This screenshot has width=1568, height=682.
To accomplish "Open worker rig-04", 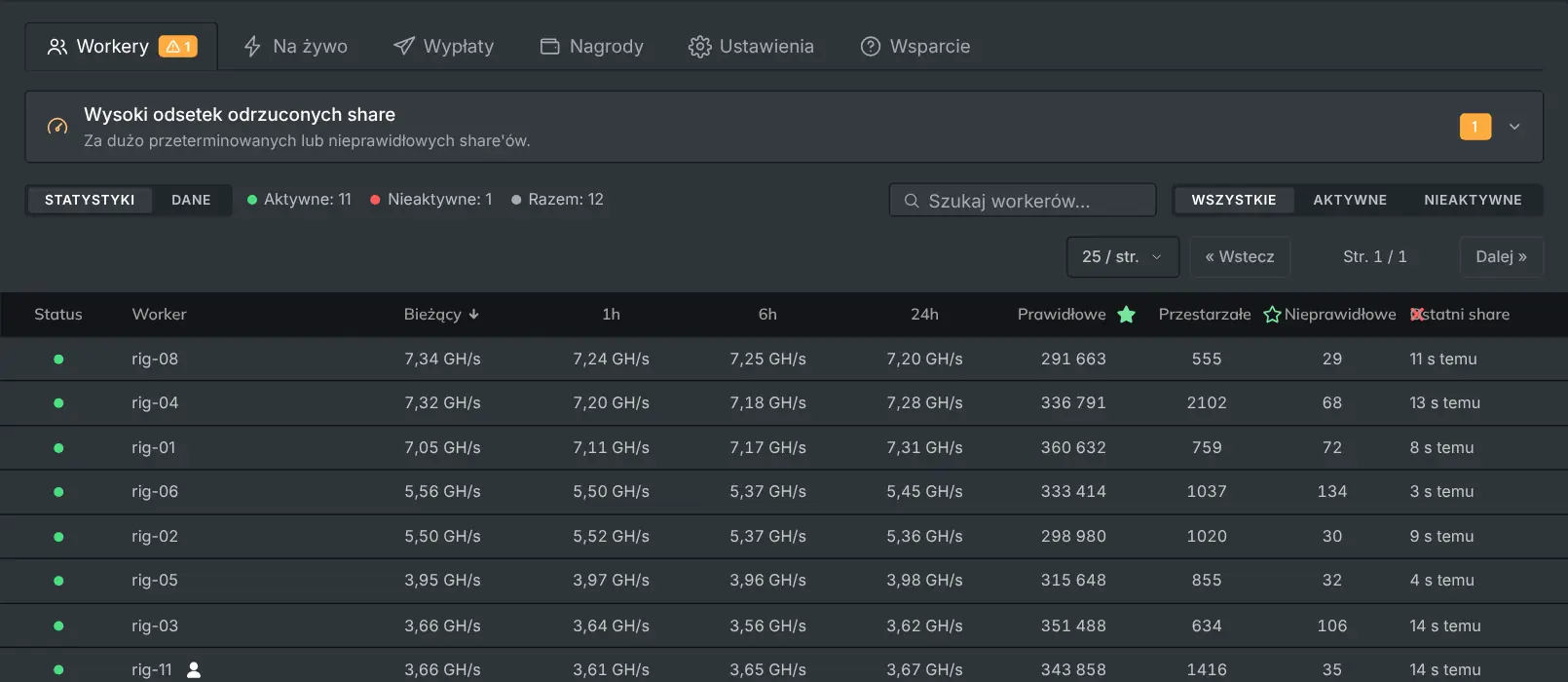I will (x=155, y=403).
